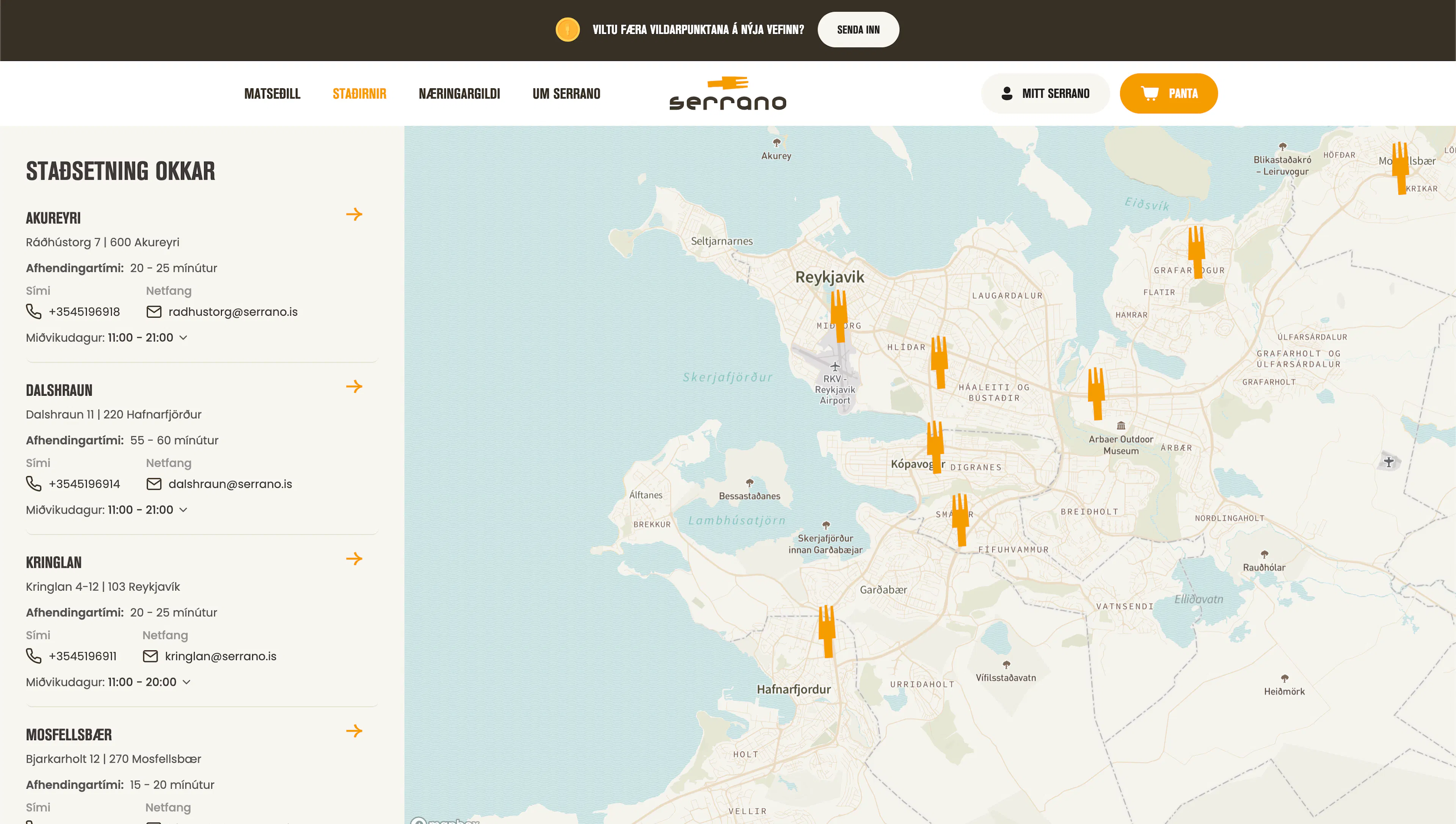Open Akureyri location via arrow icon

(354, 215)
